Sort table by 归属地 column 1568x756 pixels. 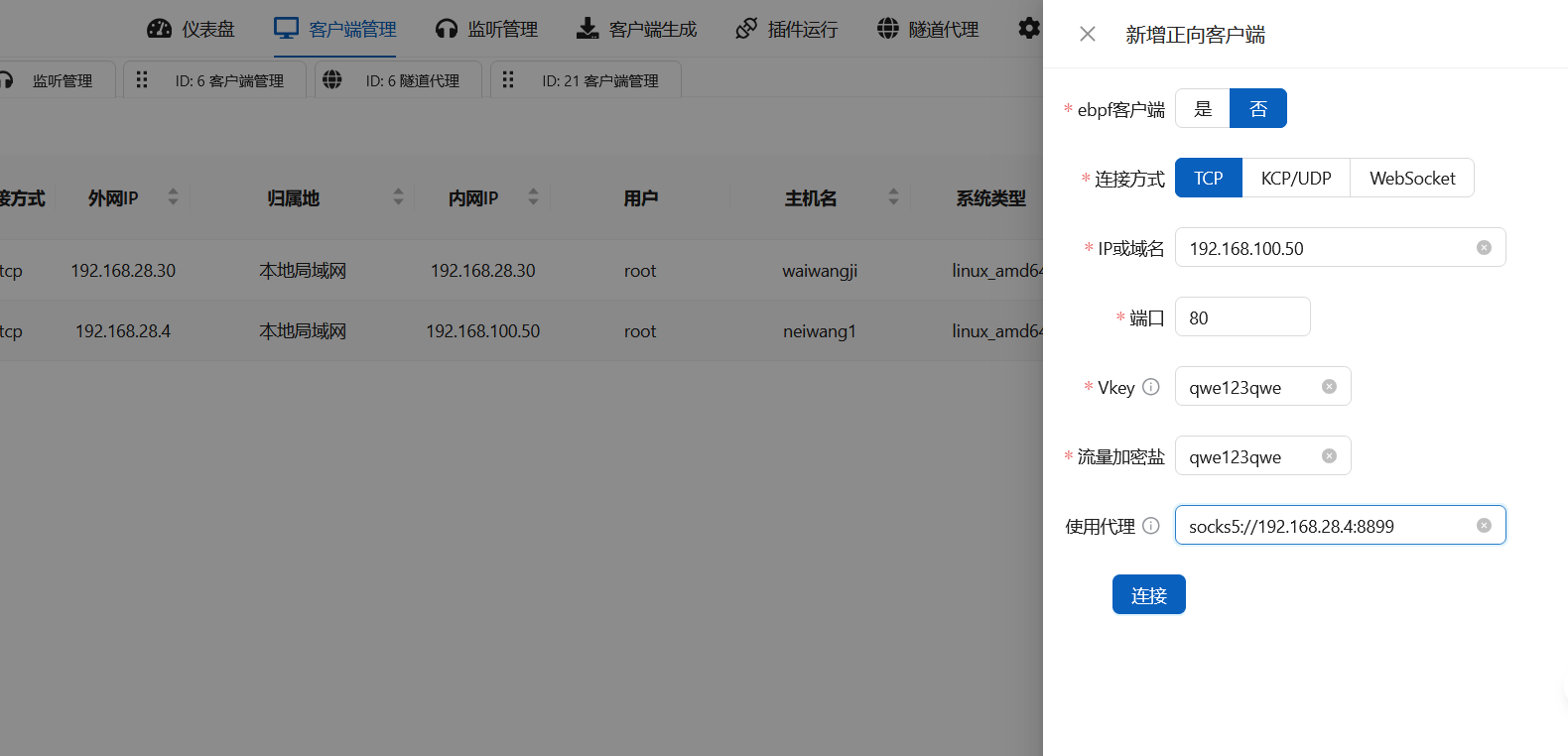coord(398,197)
